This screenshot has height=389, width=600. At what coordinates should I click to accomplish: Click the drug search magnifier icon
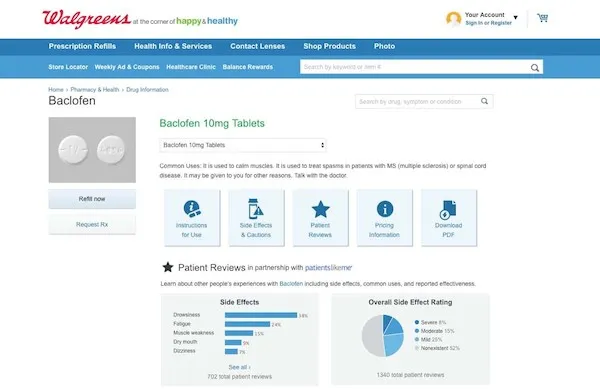pyautogui.click(x=484, y=101)
